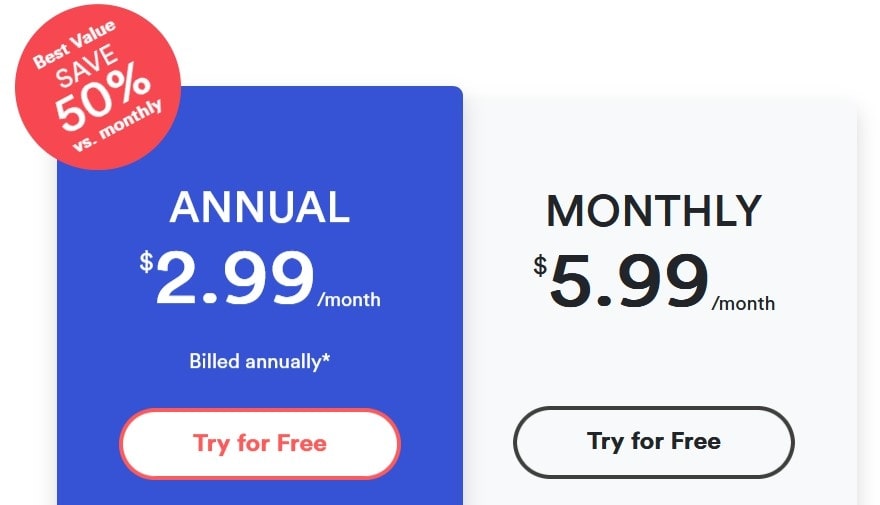This screenshot has width=880, height=505.
Task: Select the MONTHLY plan heading
Action: (x=654, y=211)
